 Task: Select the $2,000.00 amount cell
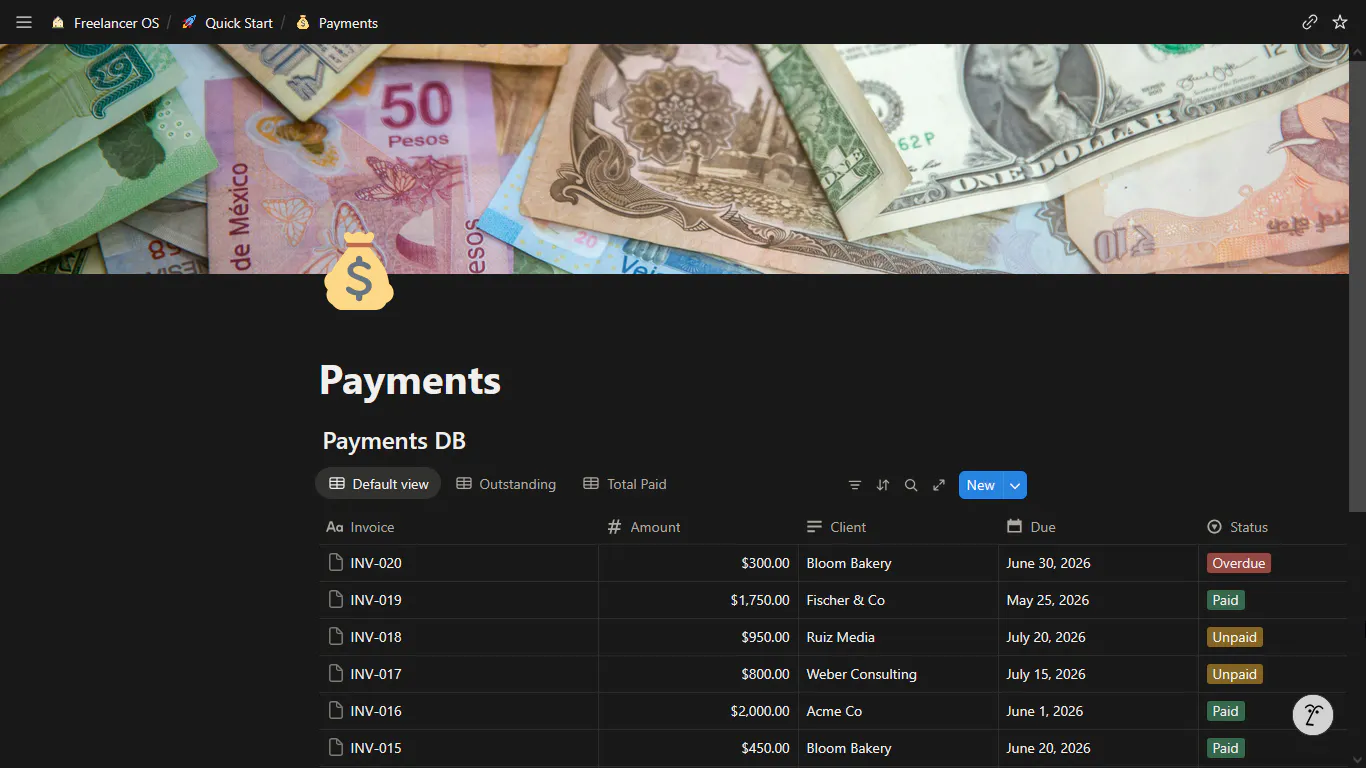point(698,711)
